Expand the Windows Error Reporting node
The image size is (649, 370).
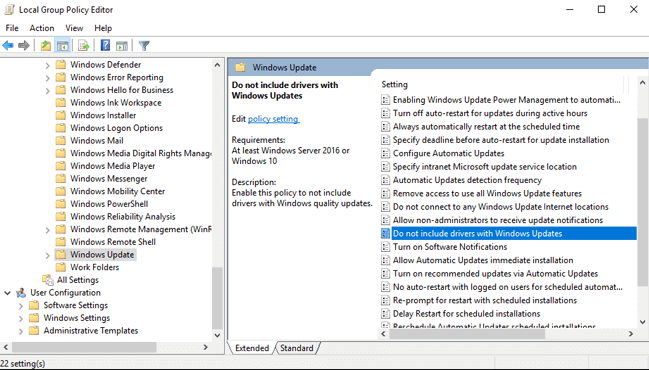click(x=48, y=78)
